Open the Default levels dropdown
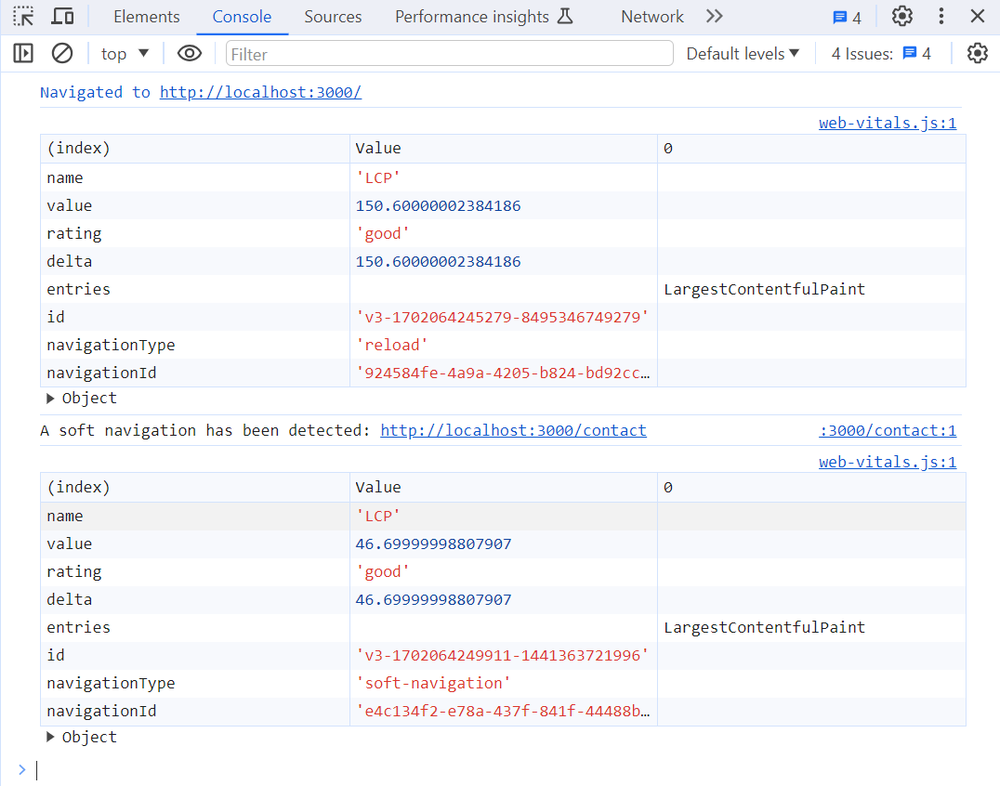The image size is (1000, 786). click(742, 54)
